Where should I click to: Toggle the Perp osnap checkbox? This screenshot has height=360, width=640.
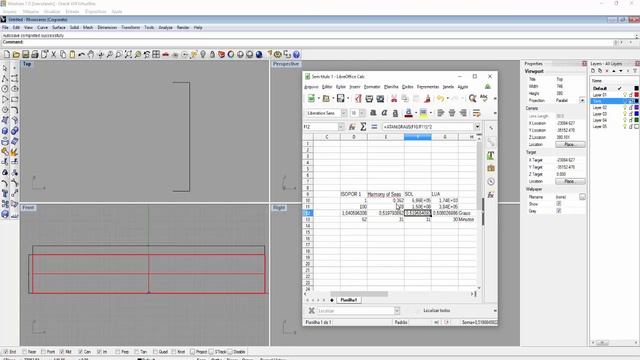pyautogui.click(x=117, y=351)
